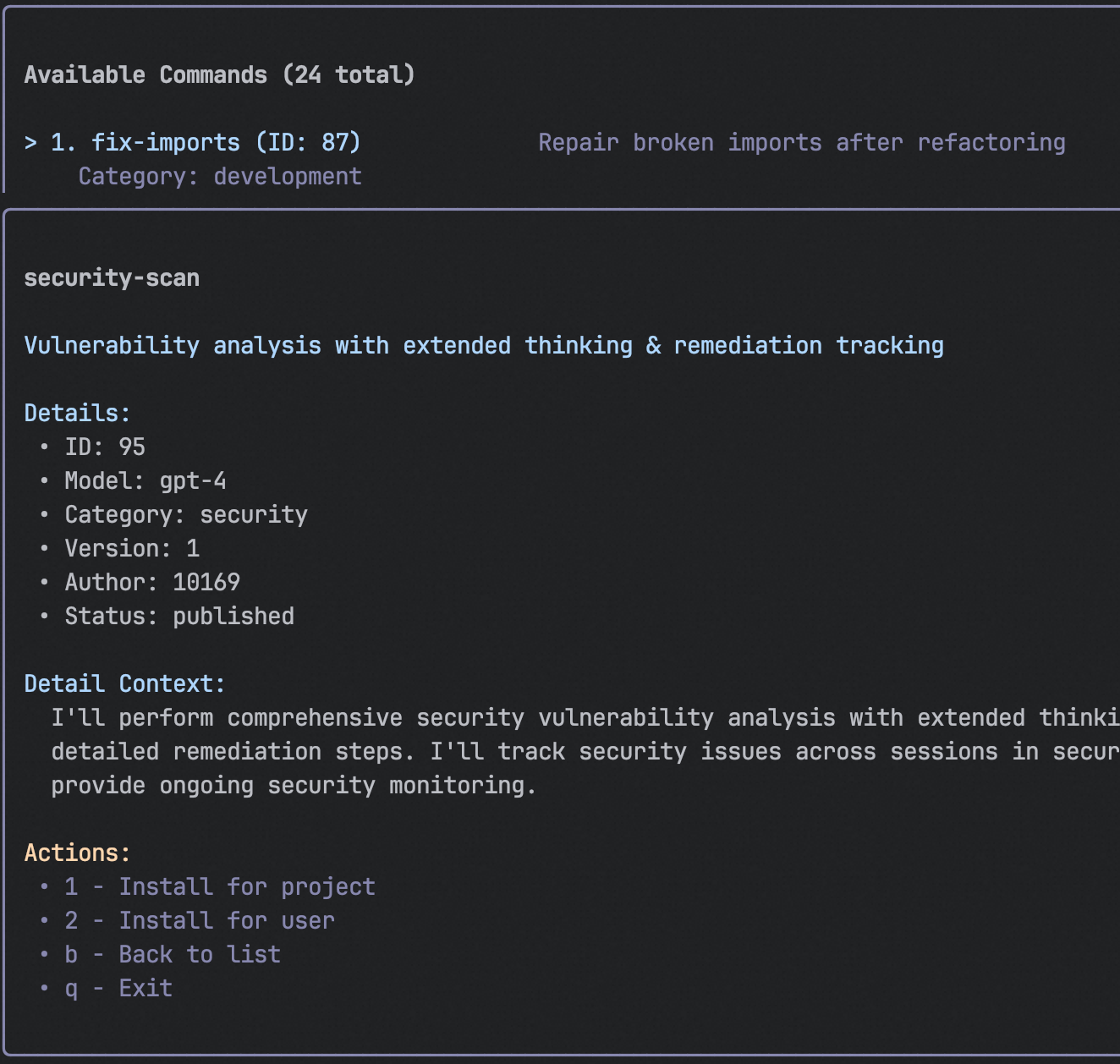Screen dimensions: 1120x1064
Task: Click the 'Version: 1' detail line
Action: point(132,548)
